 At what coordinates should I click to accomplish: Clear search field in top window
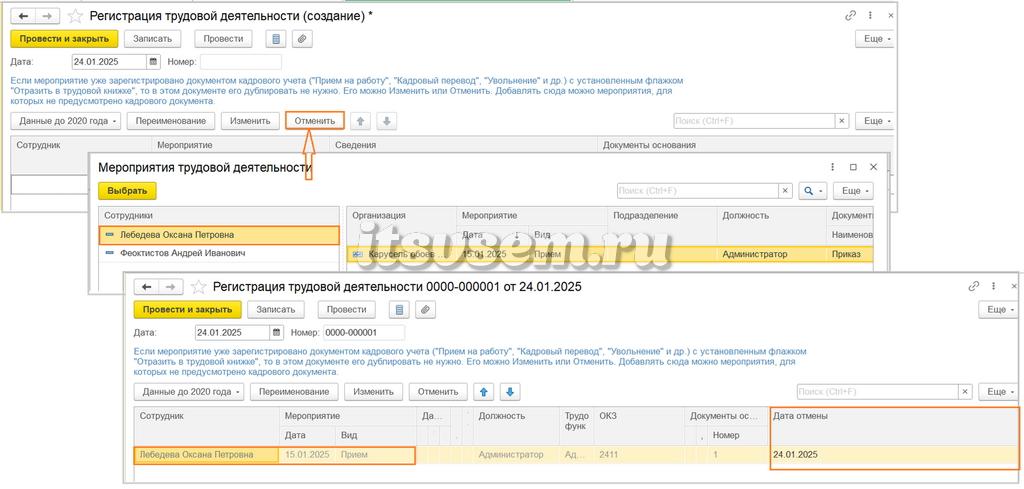(x=842, y=121)
